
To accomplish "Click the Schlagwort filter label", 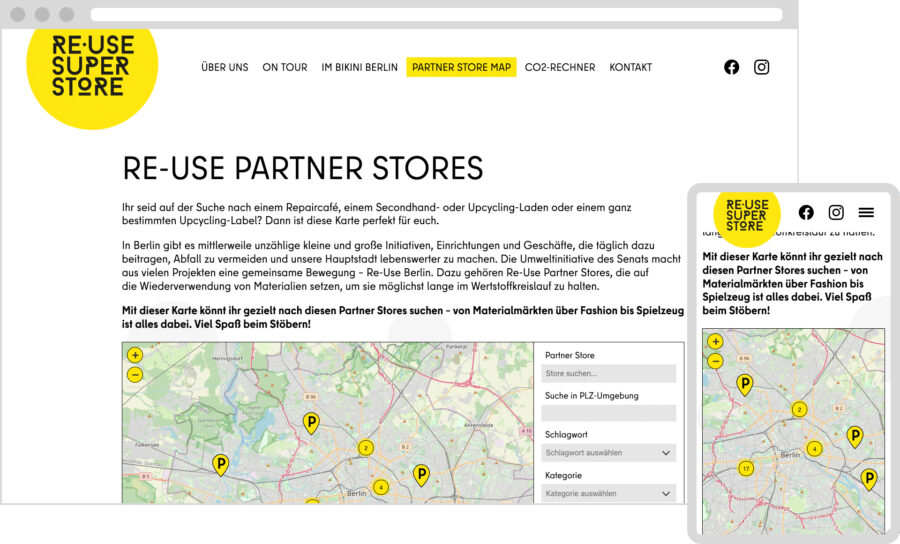I will 566,434.
